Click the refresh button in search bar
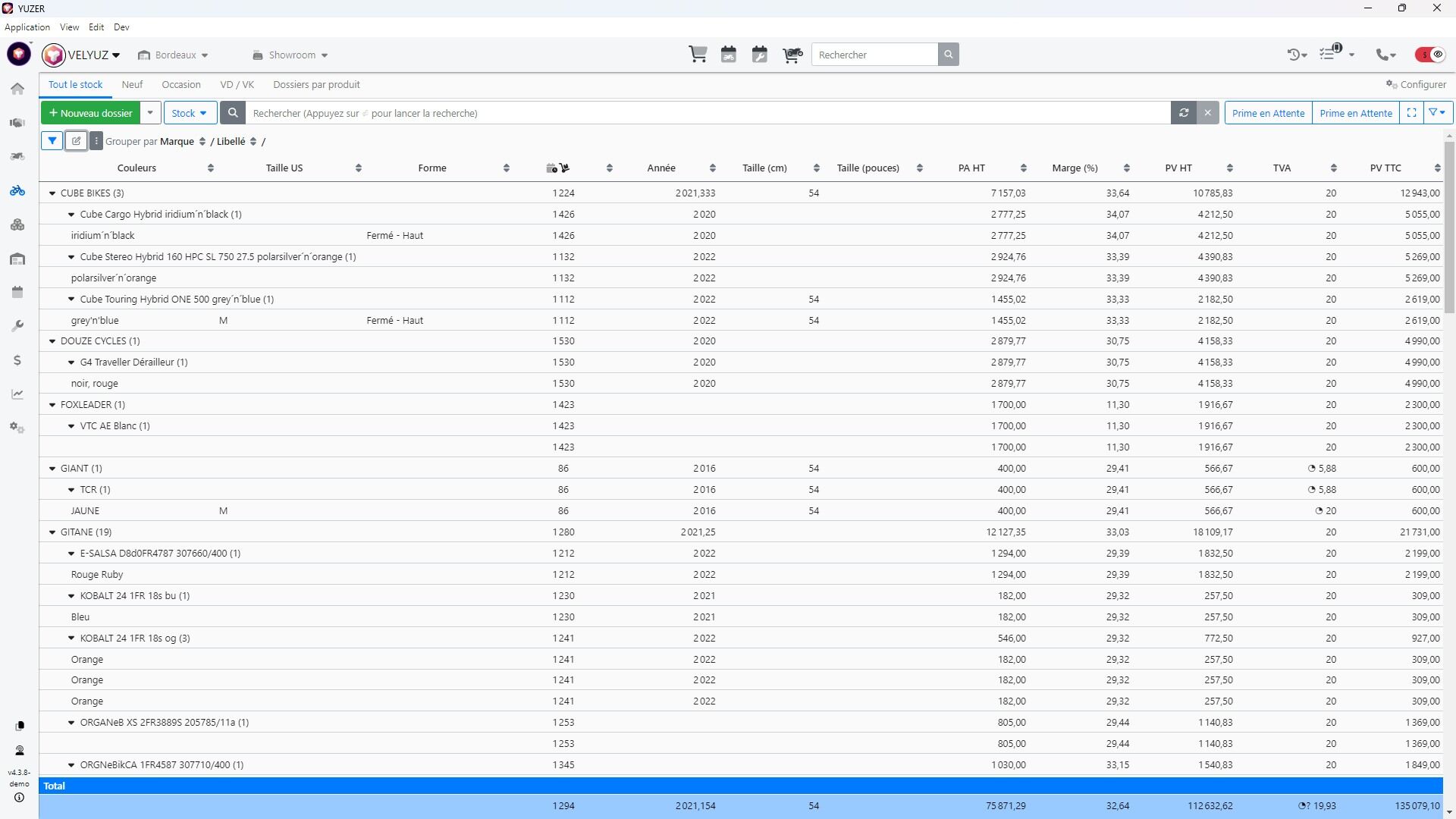The image size is (1456, 819). click(x=1183, y=113)
